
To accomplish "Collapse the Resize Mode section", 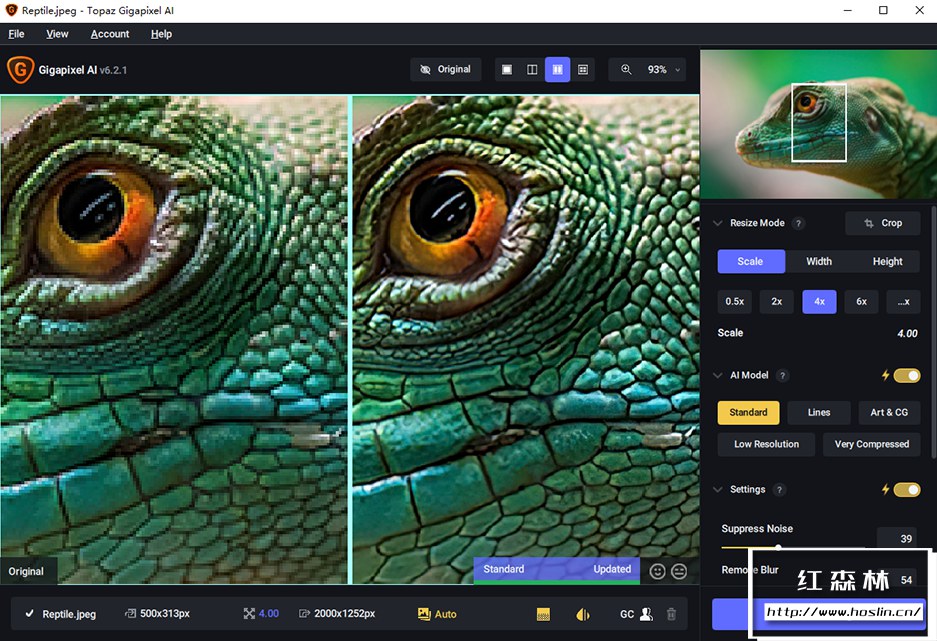I will point(718,223).
